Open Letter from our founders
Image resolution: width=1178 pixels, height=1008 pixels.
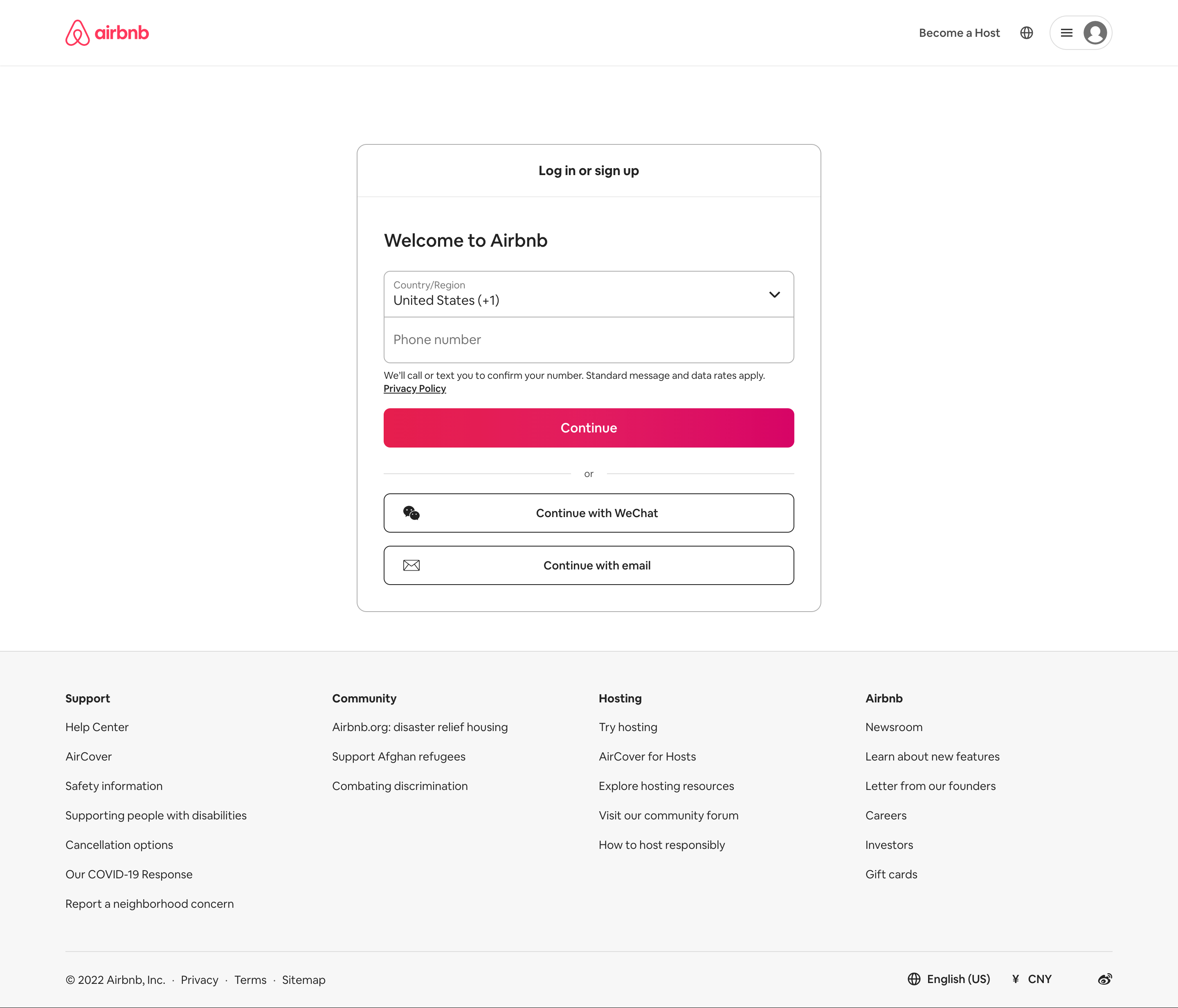[x=930, y=786]
